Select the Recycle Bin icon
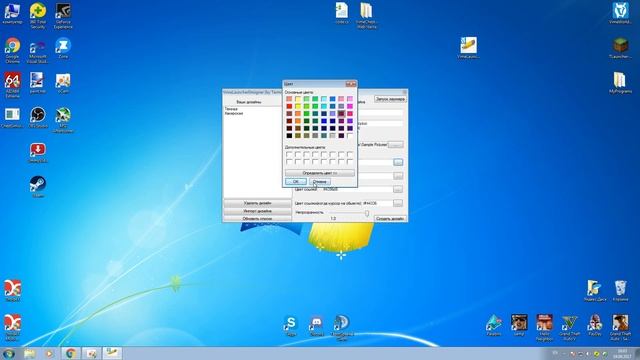 click(x=620, y=291)
